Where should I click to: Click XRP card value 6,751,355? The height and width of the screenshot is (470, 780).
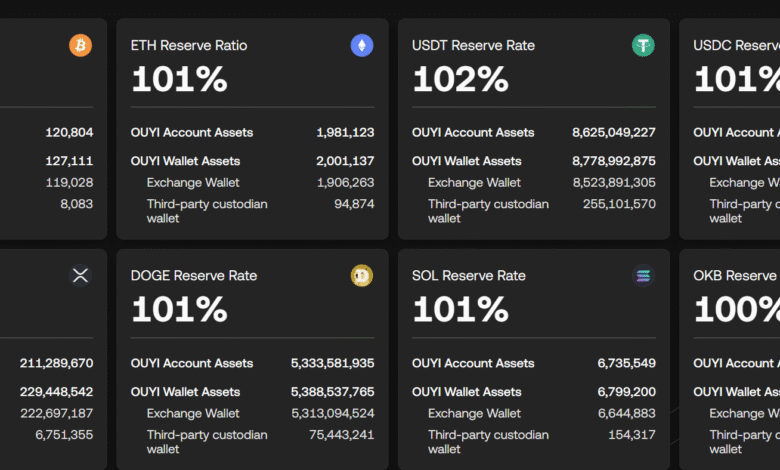[x=64, y=435]
